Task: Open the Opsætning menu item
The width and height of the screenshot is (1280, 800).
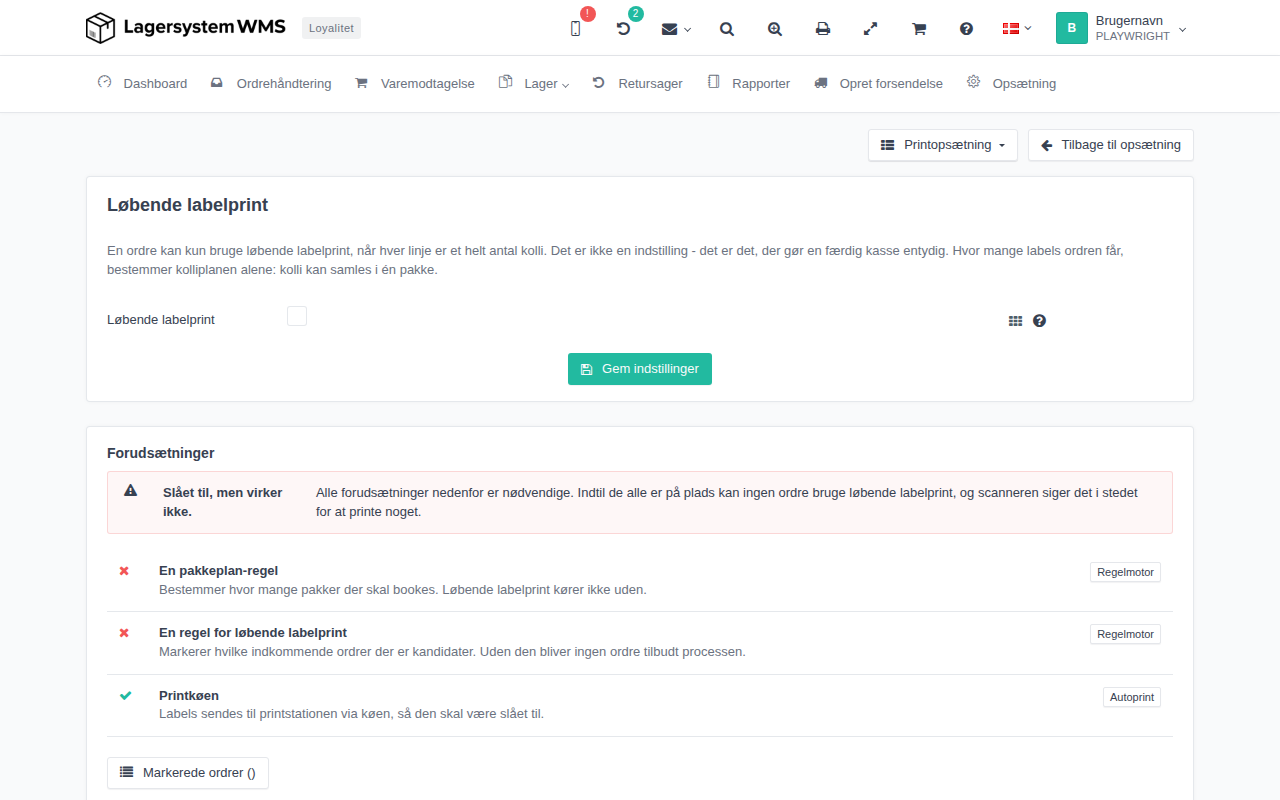Action: click(x=1011, y=84)
